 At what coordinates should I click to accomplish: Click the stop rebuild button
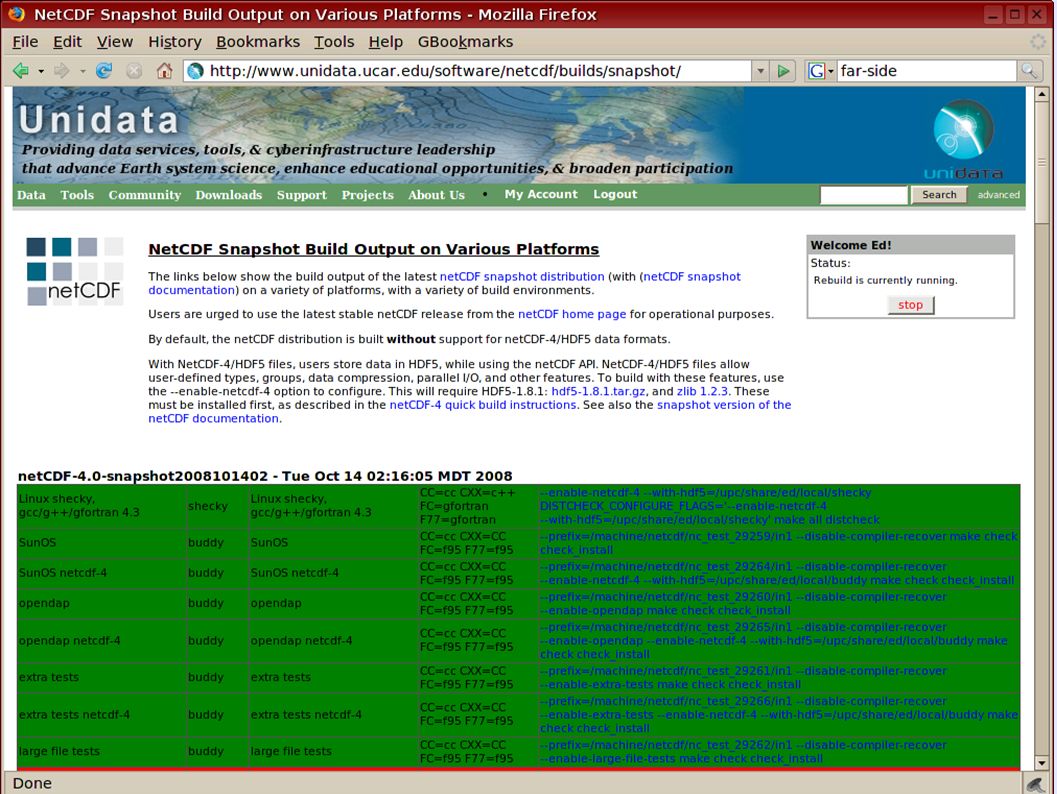pyautogui.click(x=910, y=305)
